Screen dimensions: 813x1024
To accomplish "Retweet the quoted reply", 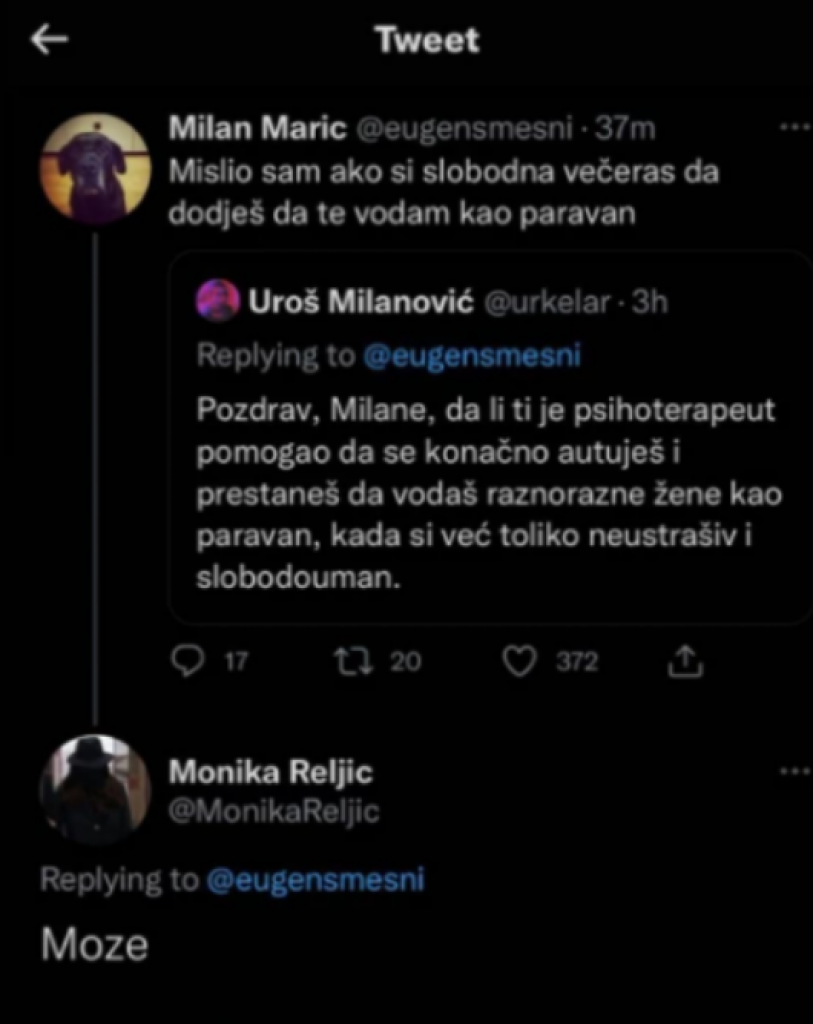I will coord(355,660).
